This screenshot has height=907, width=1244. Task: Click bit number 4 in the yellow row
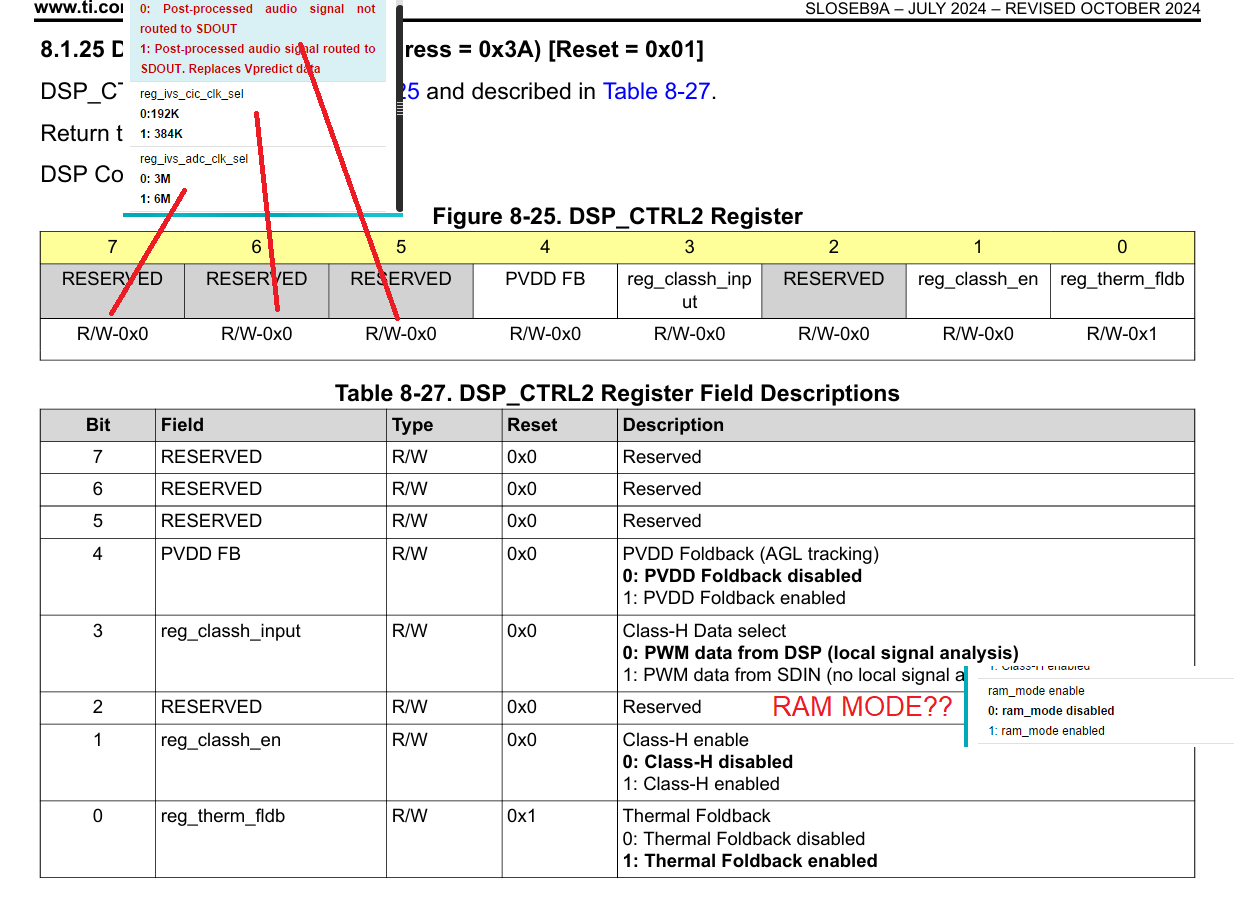coord(545,247)
